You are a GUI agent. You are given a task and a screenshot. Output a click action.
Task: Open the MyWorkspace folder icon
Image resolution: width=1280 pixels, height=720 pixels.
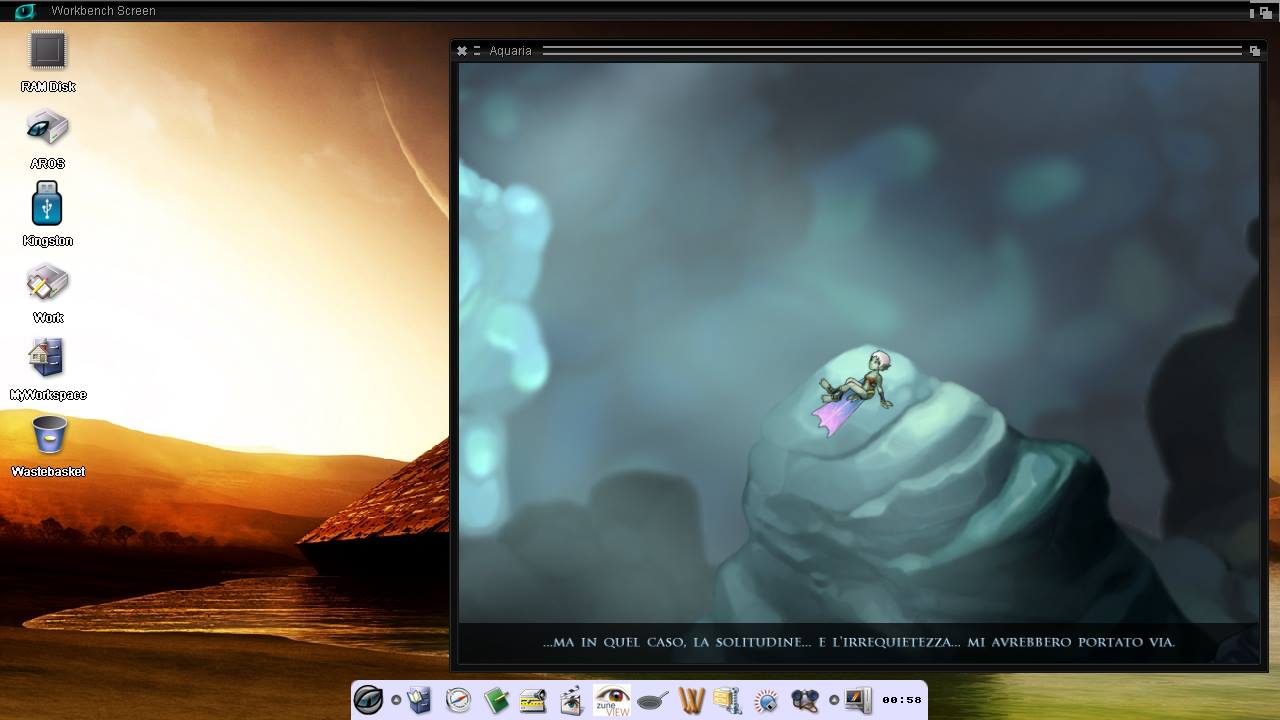point(47,359)
